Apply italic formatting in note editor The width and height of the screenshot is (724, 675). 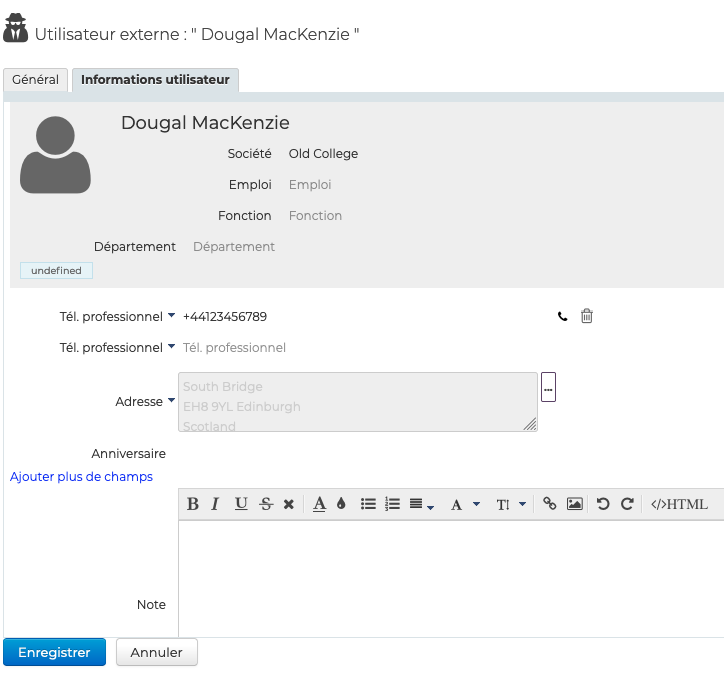pos(215,504)
